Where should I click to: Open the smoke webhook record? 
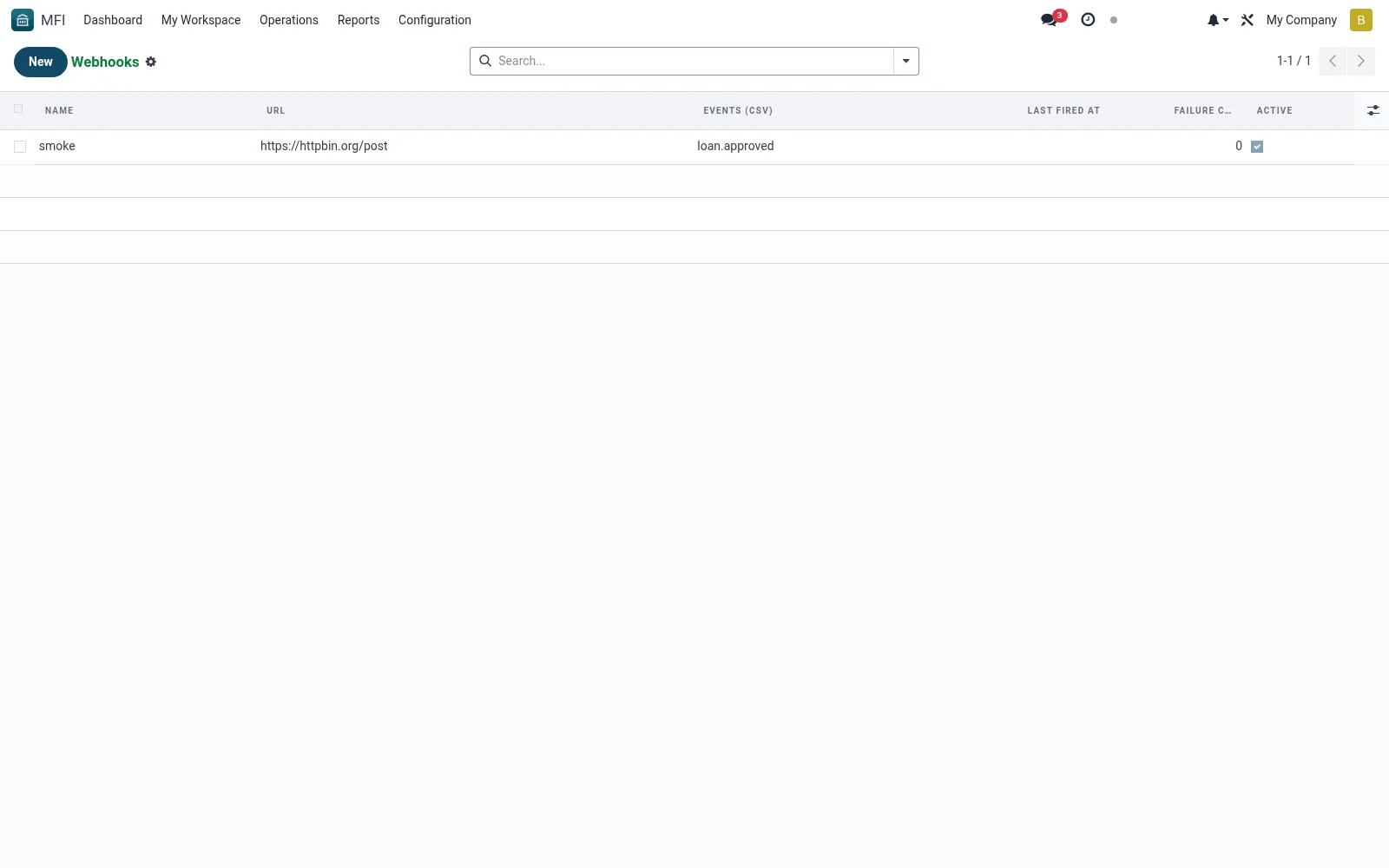coord(57,146)
